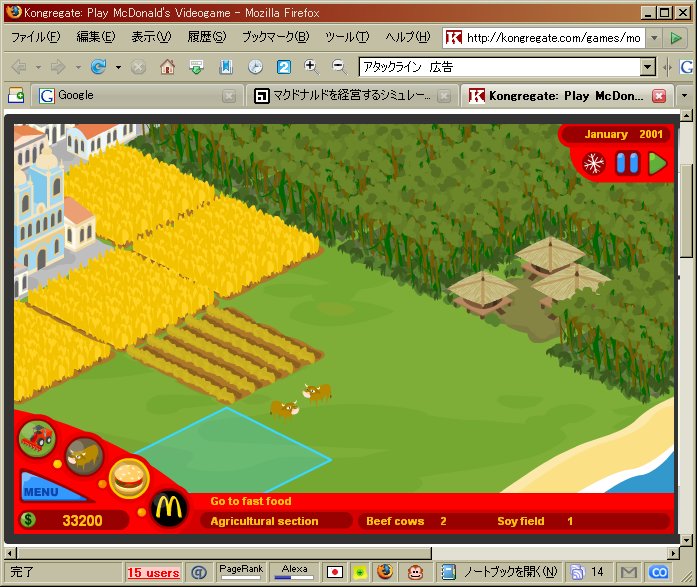Reload the page with the refresh icon
The image size is (697, 587).
pos(98,67)
